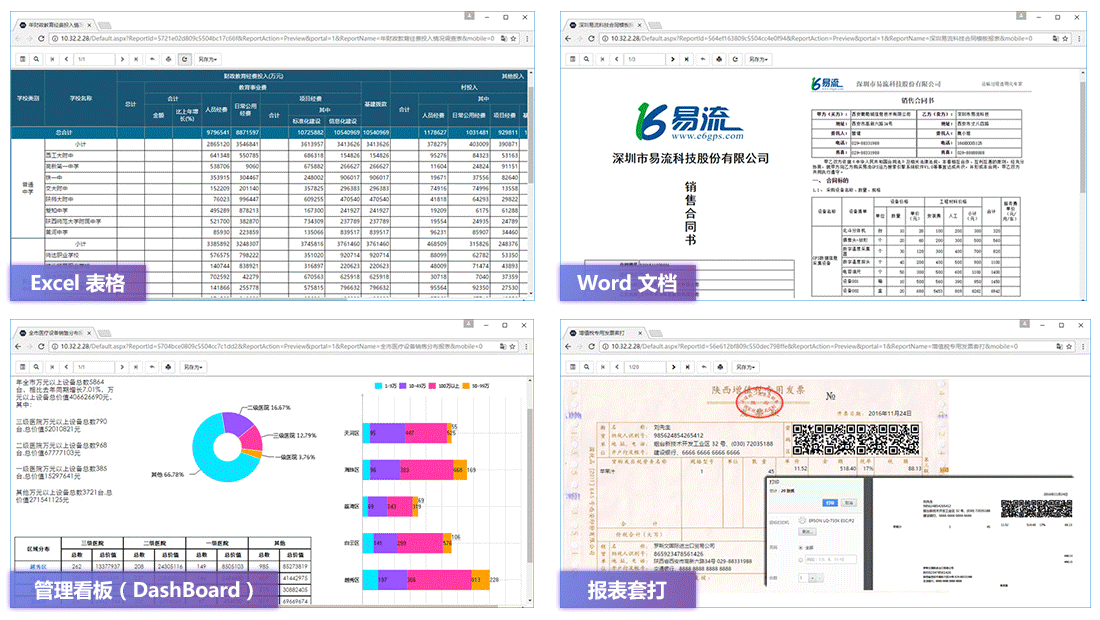This screenshot has height=620, width=1100.
Task: Go to first page in Excel window
Action: click(x=52, y=60)
